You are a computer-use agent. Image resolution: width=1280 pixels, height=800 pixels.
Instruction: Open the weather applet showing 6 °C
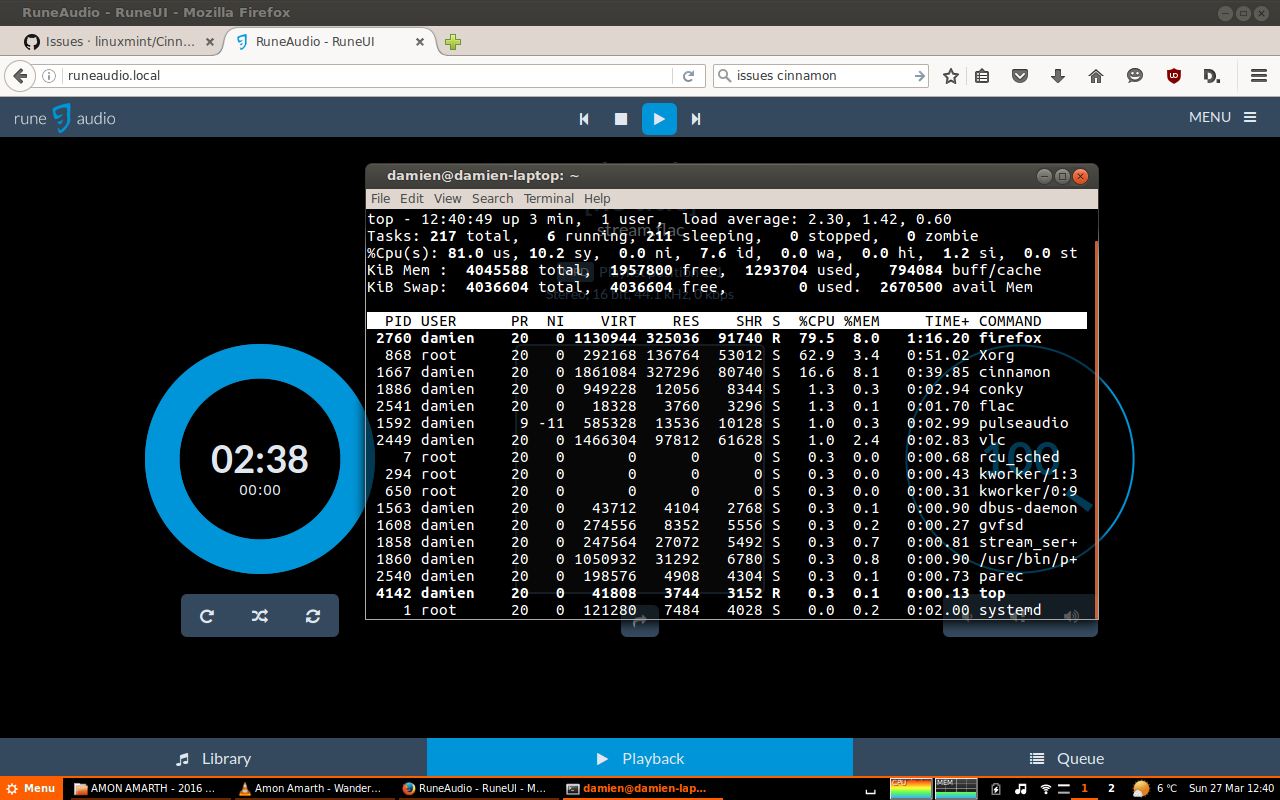coord(1155,789)
